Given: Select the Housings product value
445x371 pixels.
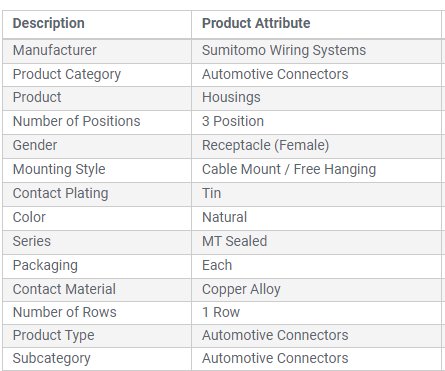Looking at the screenshot, I should (231, 98).
